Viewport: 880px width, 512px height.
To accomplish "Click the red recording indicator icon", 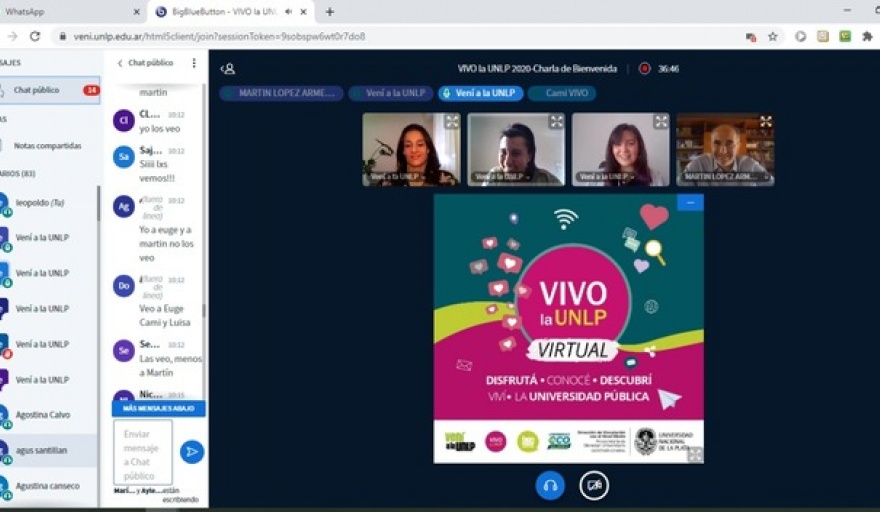I will point(644,68).
